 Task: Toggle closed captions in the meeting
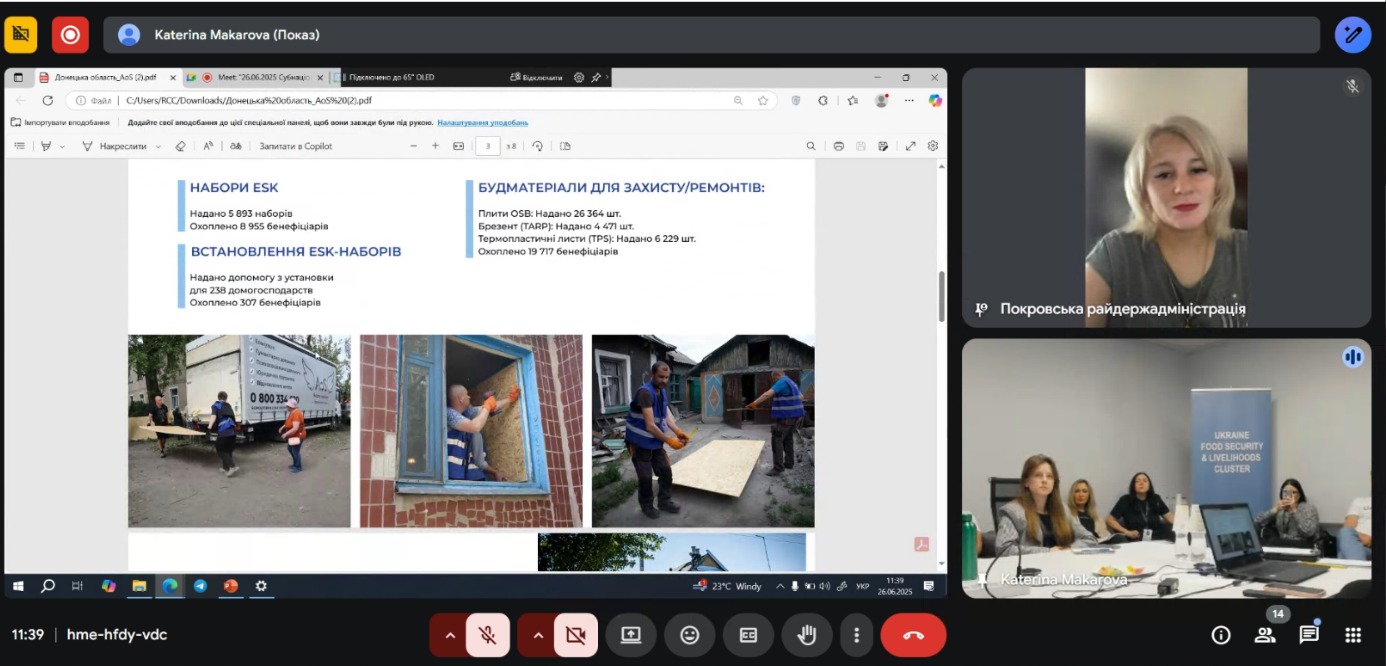[748, 635]
